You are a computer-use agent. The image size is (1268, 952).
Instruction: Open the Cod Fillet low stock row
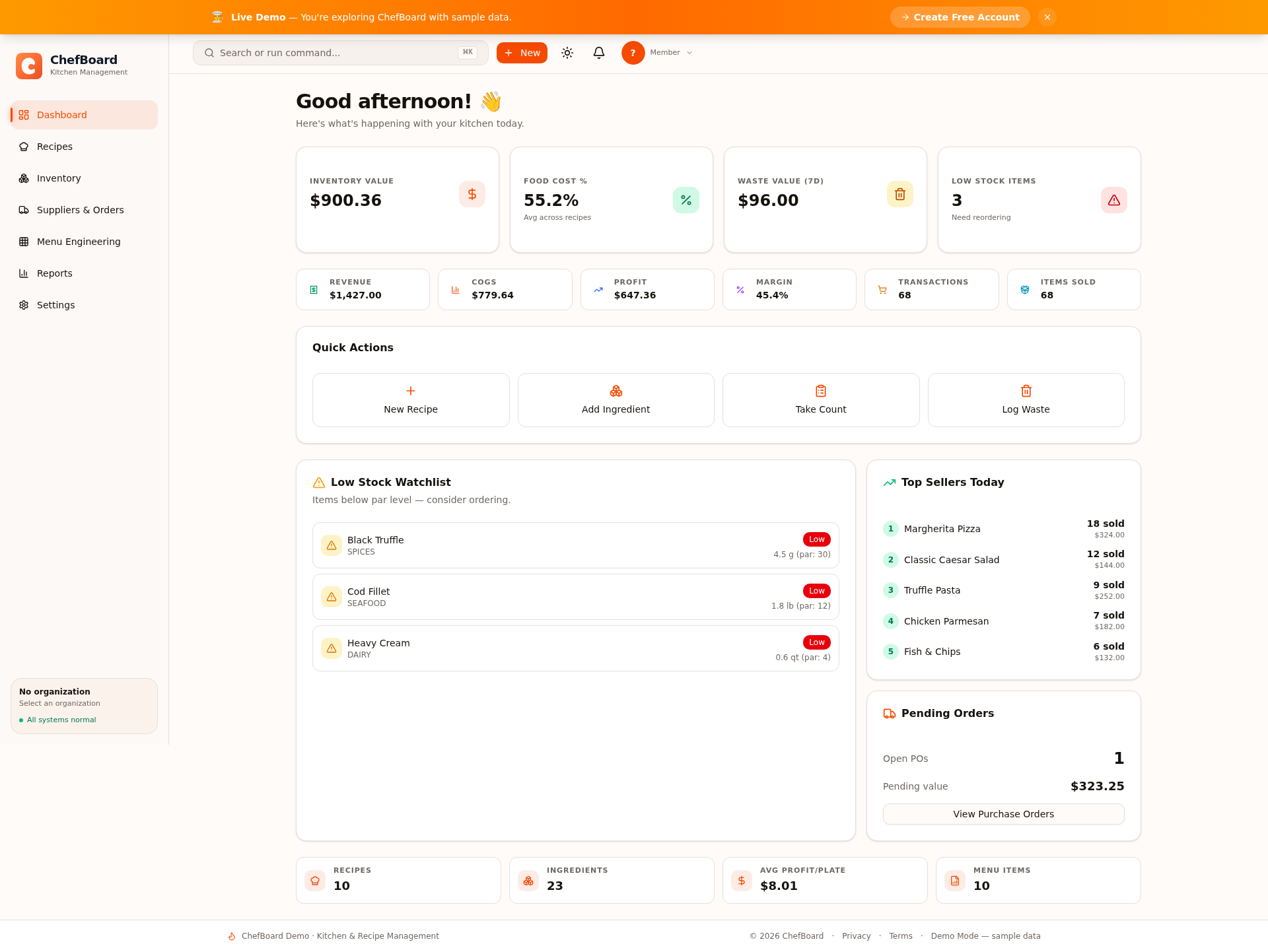(x=576, y=597)
